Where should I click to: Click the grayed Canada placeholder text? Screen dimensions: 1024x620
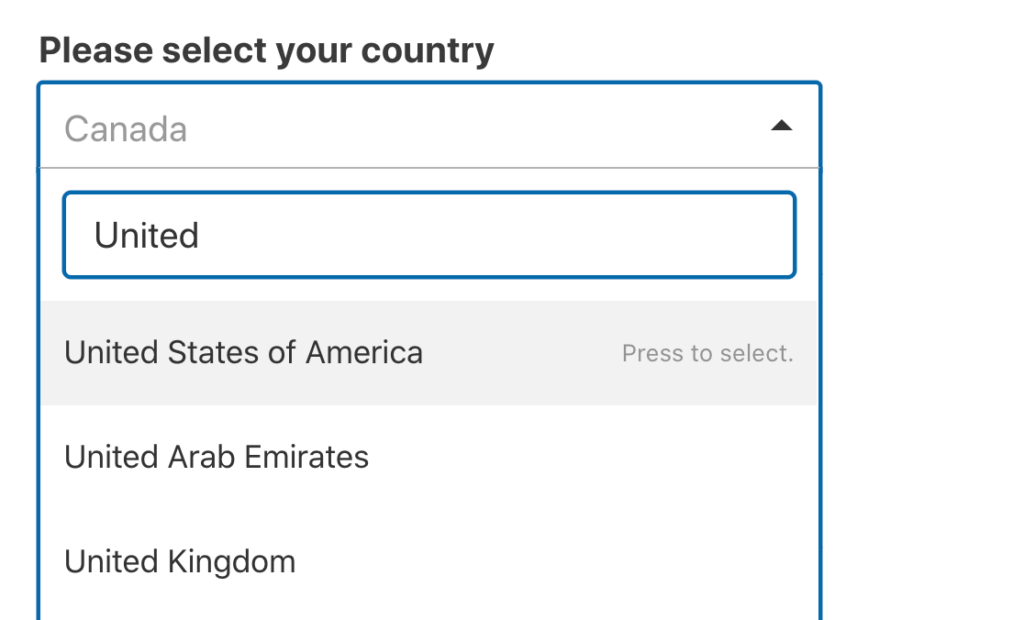pyautogui.click(x=125, y=127)
